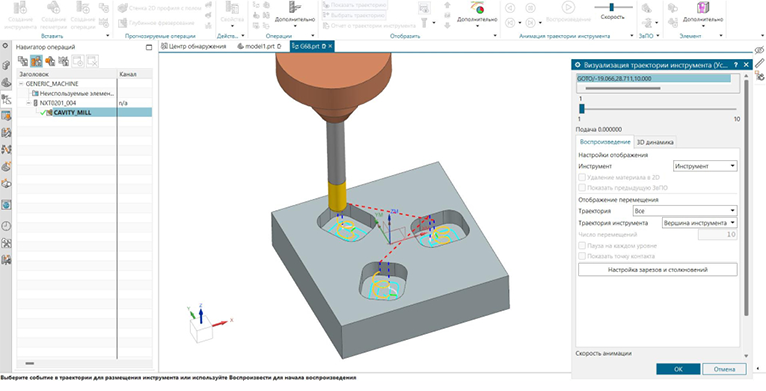Screen dimensions: 766x391
Task: Click the tool path position slider handle
Action: click(581, 109)
